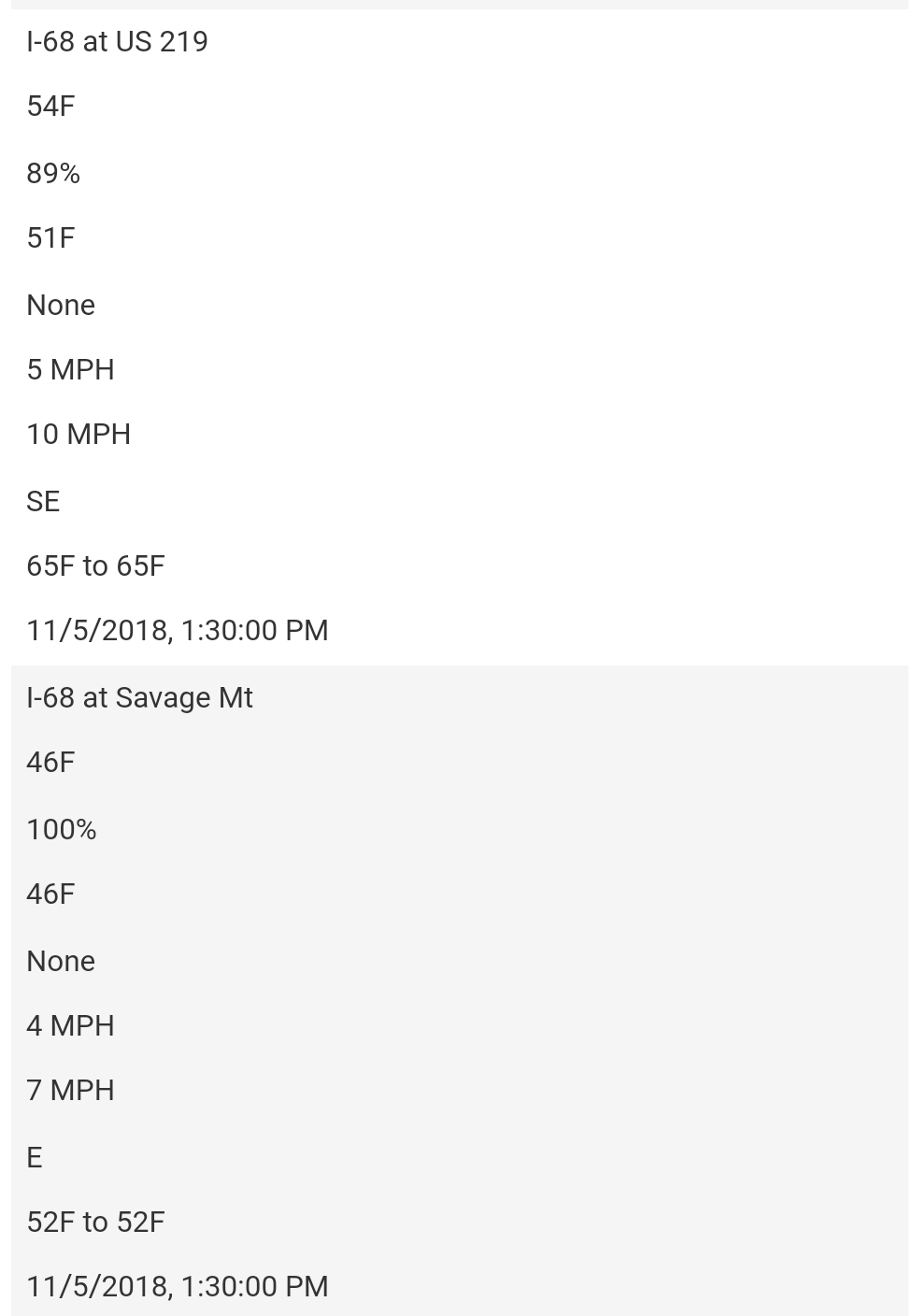
Task: Click the E wind direction
Action: click(35, 1157)
